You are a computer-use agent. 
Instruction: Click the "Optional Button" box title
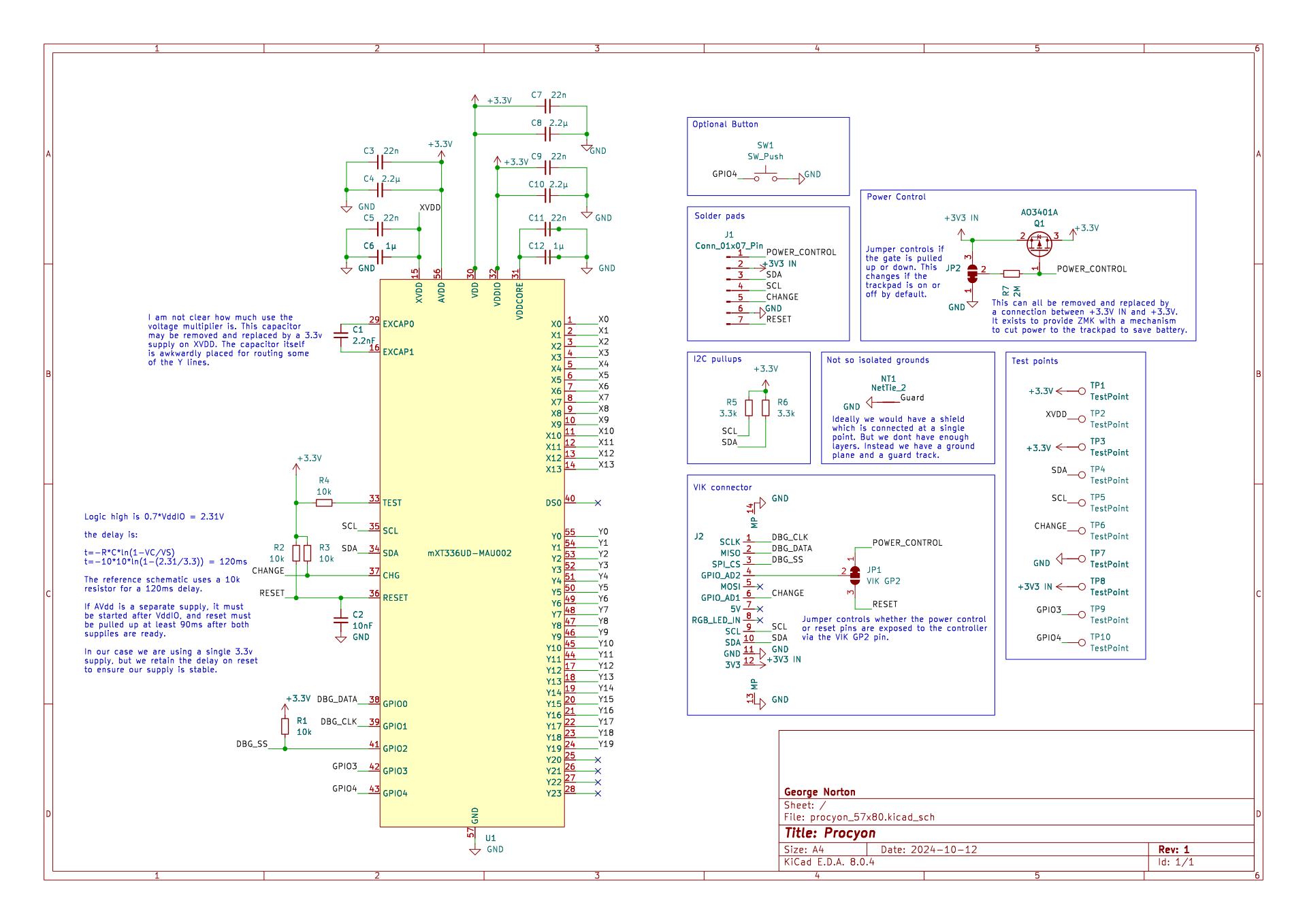[x=725, y=125]
